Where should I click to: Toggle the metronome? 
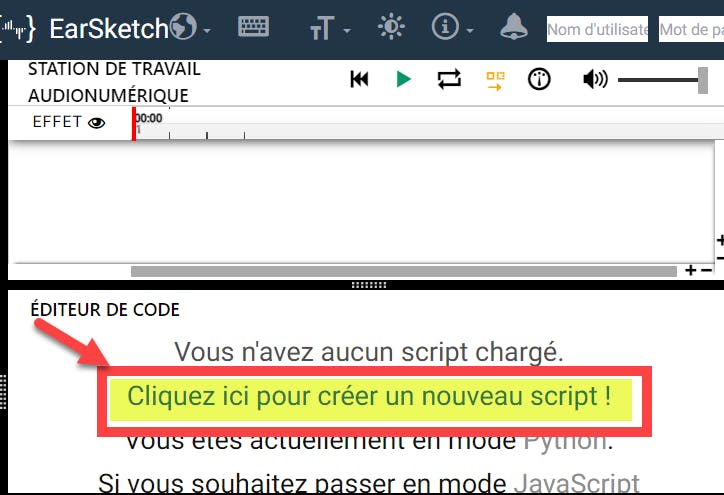click(x=539, y=79)
